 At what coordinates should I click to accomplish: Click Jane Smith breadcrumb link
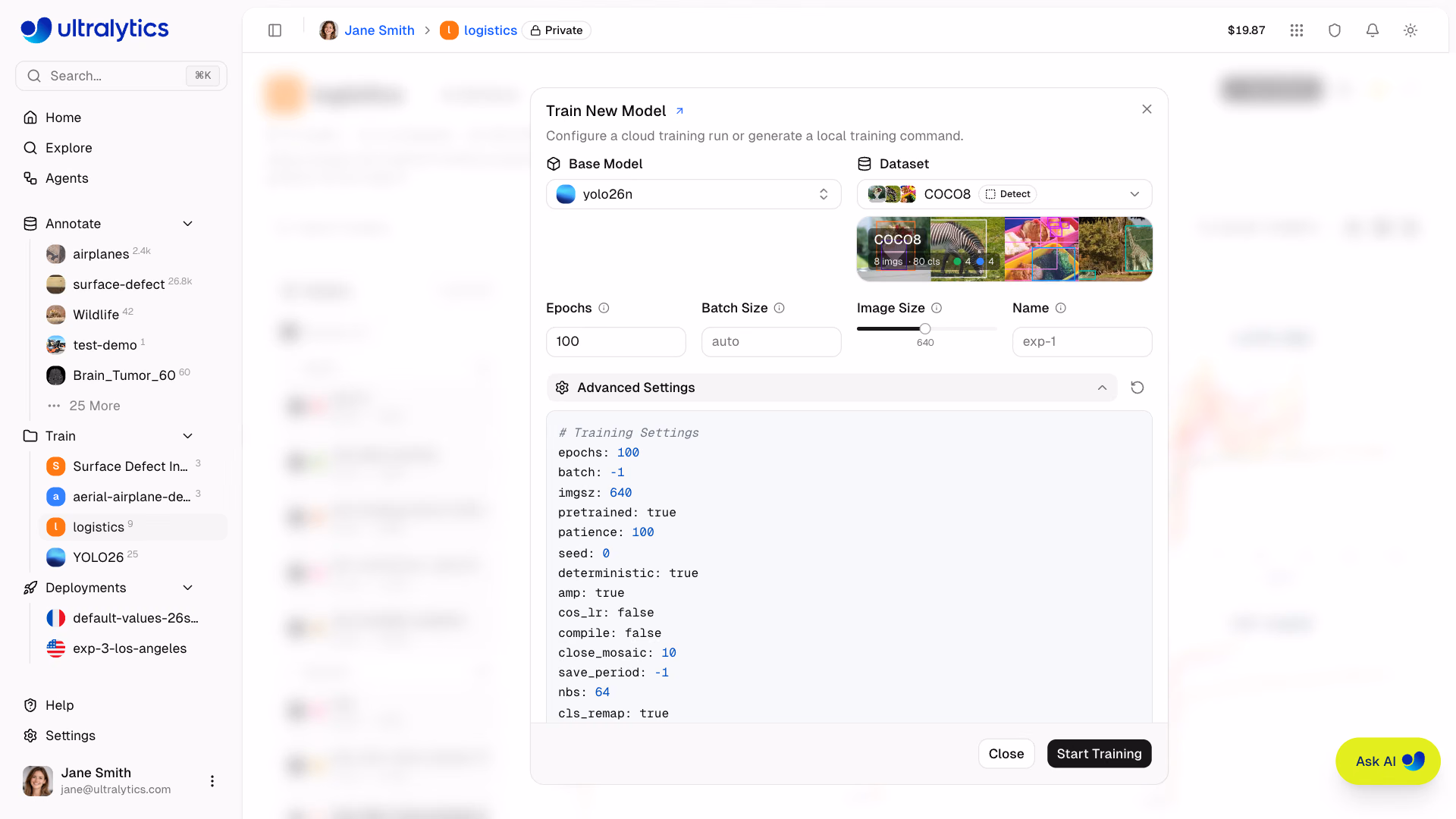[379, 30]
